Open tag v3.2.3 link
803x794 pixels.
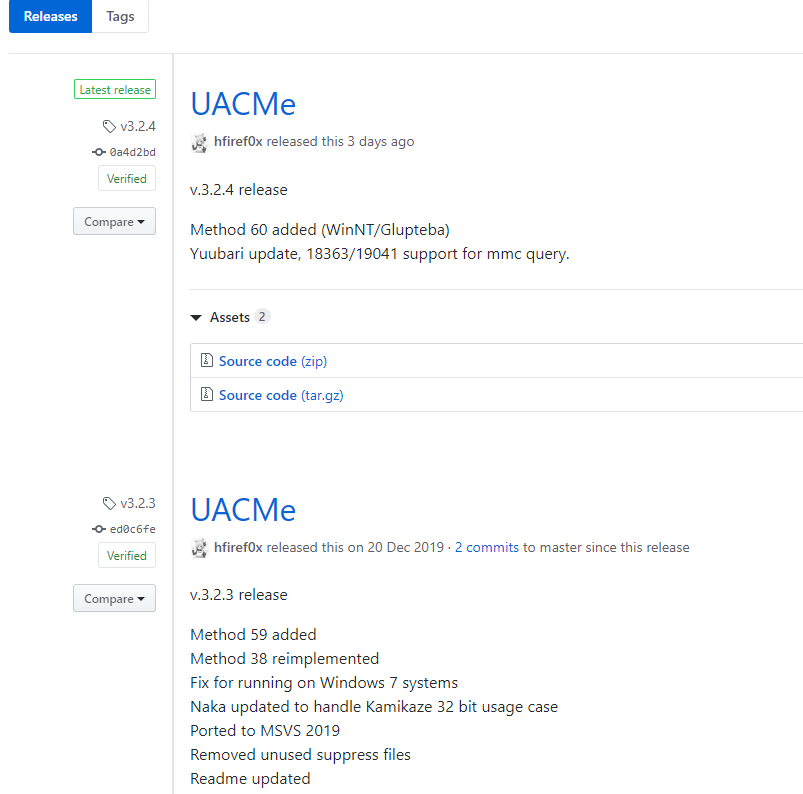138,504
